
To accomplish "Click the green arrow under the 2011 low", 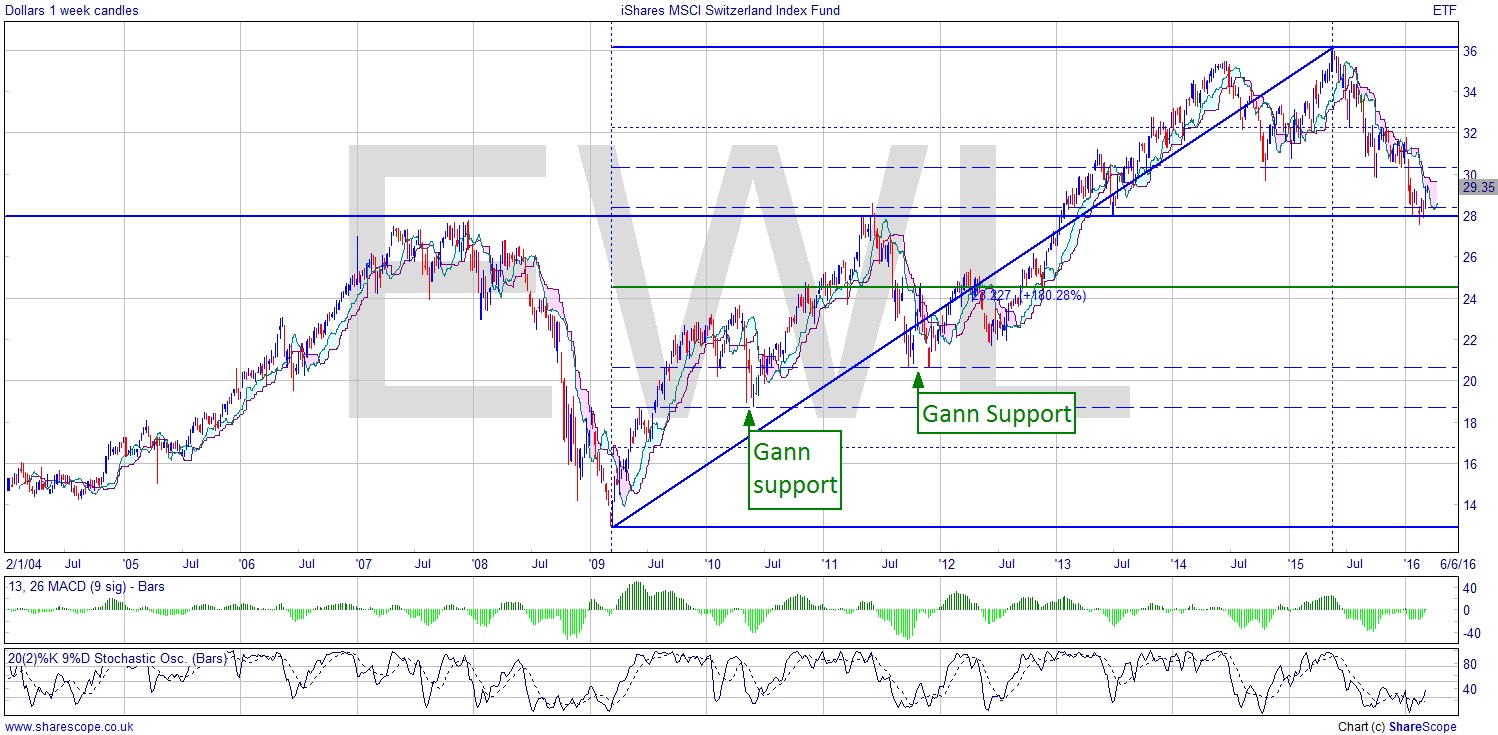I will pos(918,381).
